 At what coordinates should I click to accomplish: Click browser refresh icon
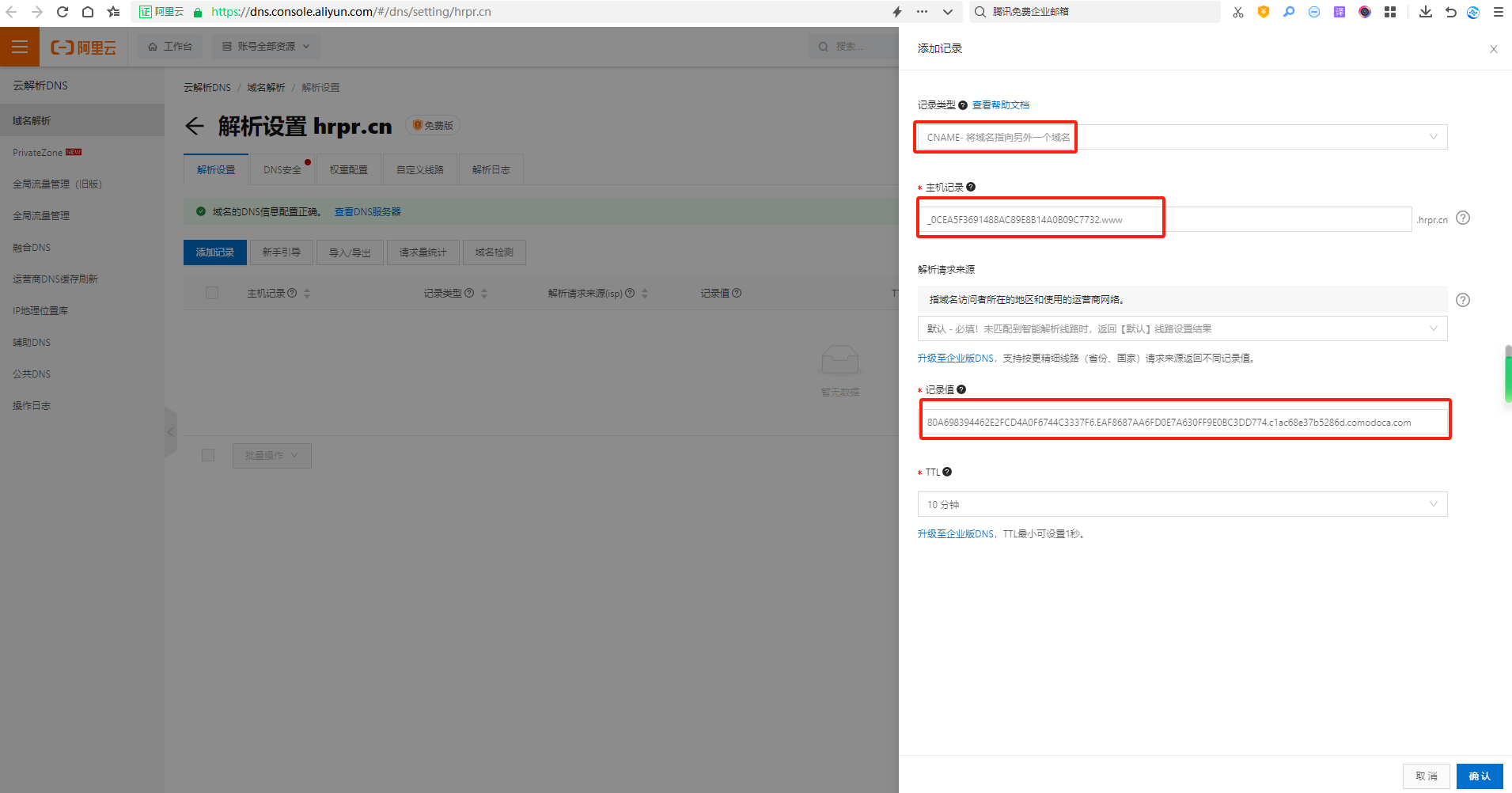(63, 12)
